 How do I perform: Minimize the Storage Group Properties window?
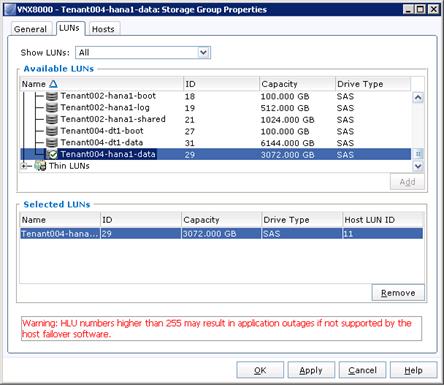pyautogui.click(x=408, y=9)
